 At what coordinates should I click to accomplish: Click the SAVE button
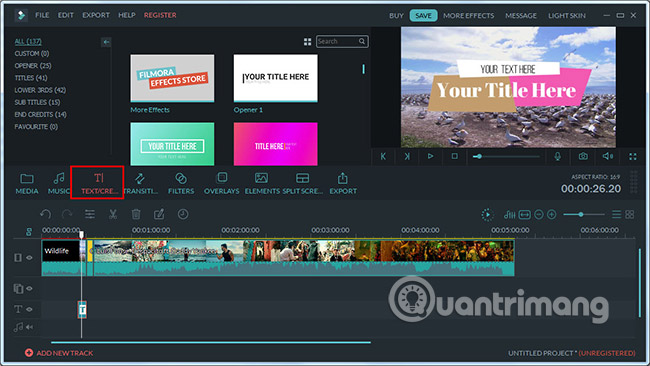click(x=423, y=16)
